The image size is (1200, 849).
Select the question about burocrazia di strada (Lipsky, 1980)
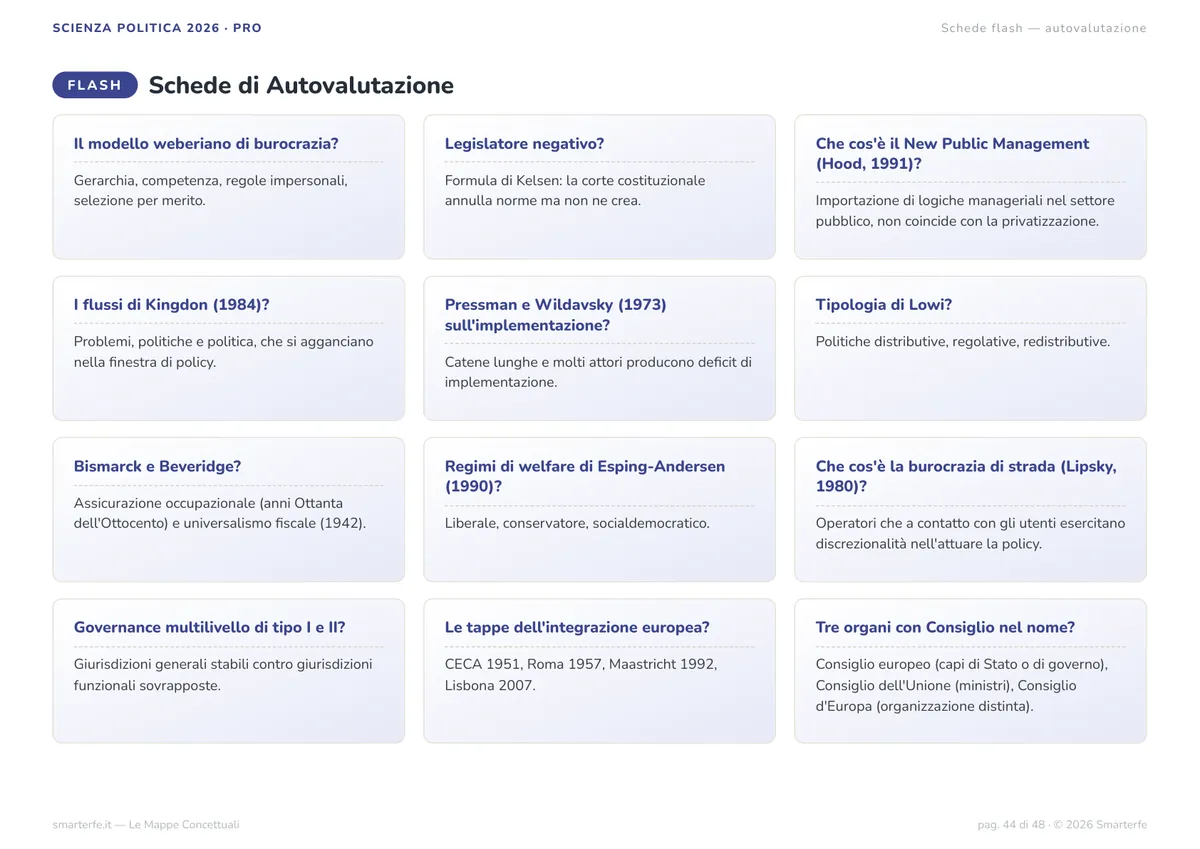(966, 476)
